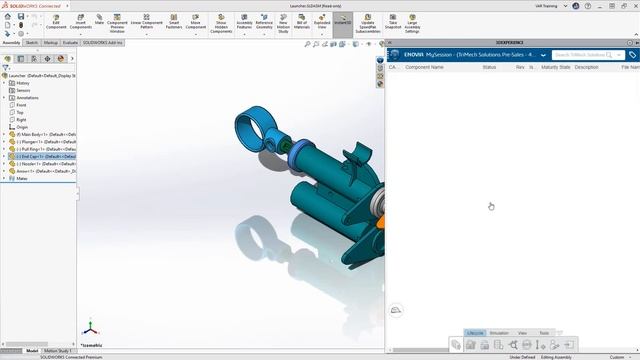Image resolution: width=640 pixels, height=360 pixels.
Task: Switch to the Assembly ribbon tab
Action: 11,42
